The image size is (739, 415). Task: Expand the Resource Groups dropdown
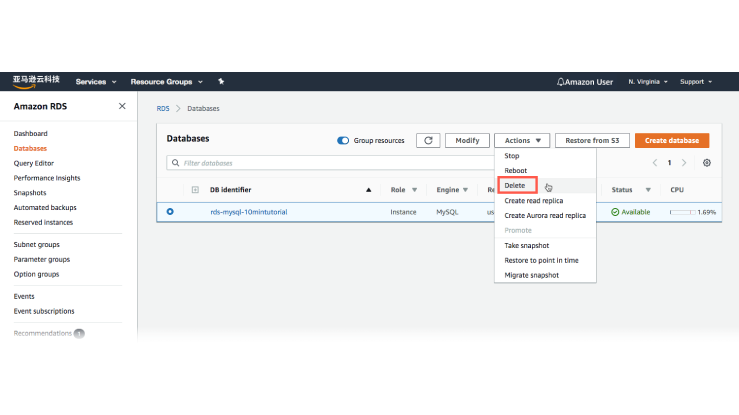coord(167,81)
